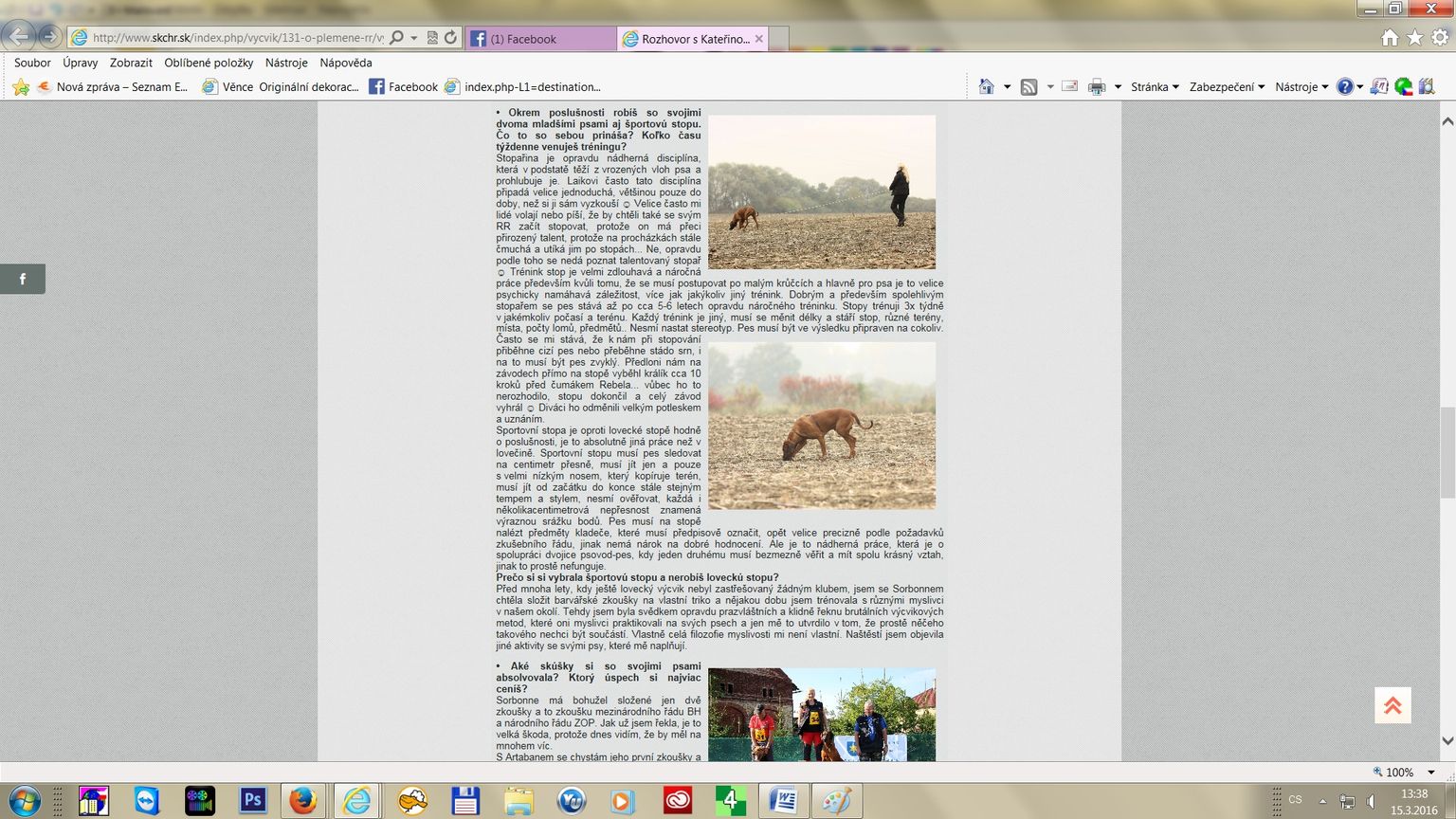
Task: Open the Soubor menu
Action: tap(32, 63)
